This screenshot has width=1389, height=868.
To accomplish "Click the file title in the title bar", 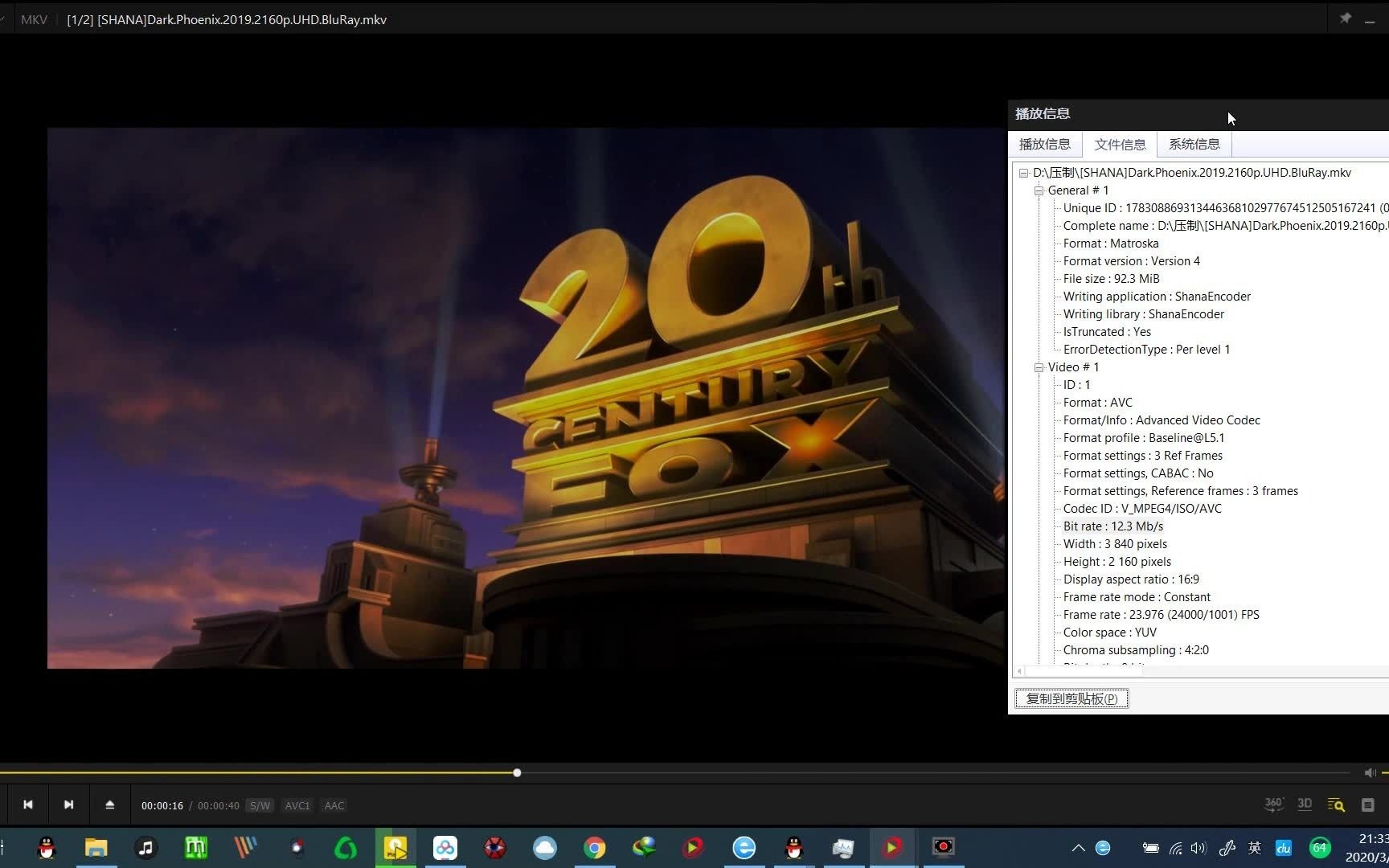I will pyautogui.click(x=227, y=19).
